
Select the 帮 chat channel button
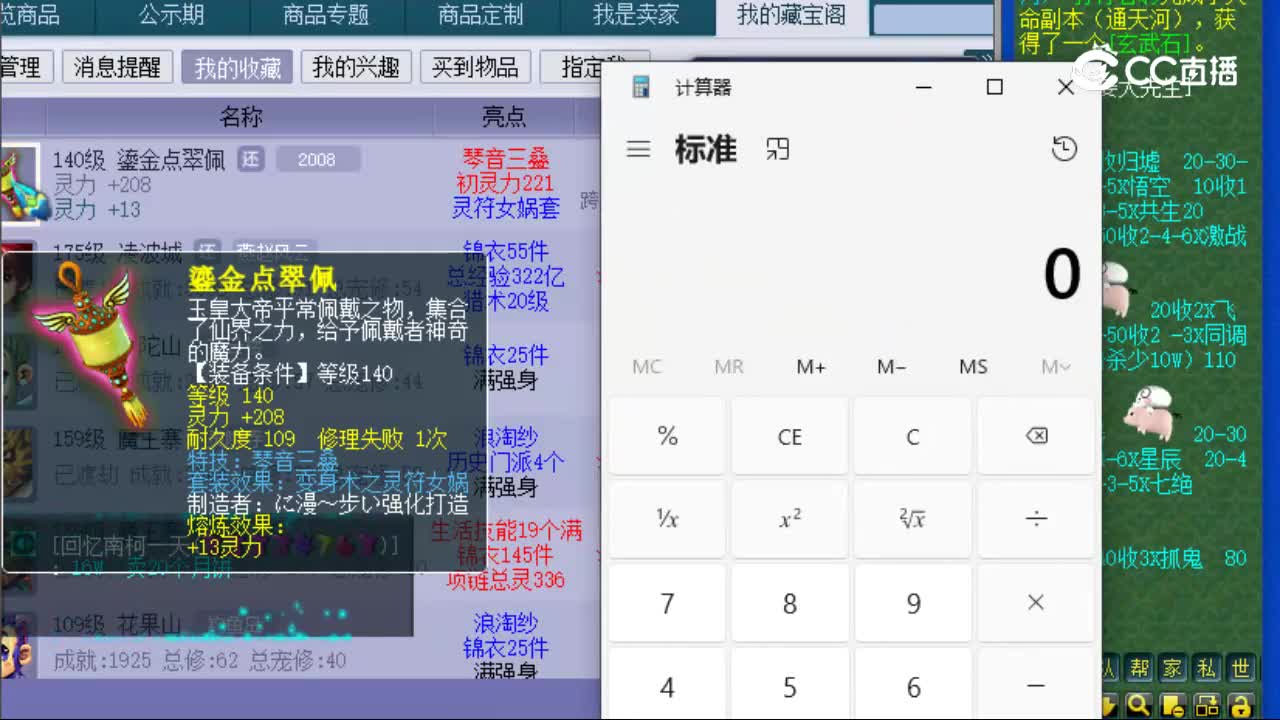(x=1140, y=668)
